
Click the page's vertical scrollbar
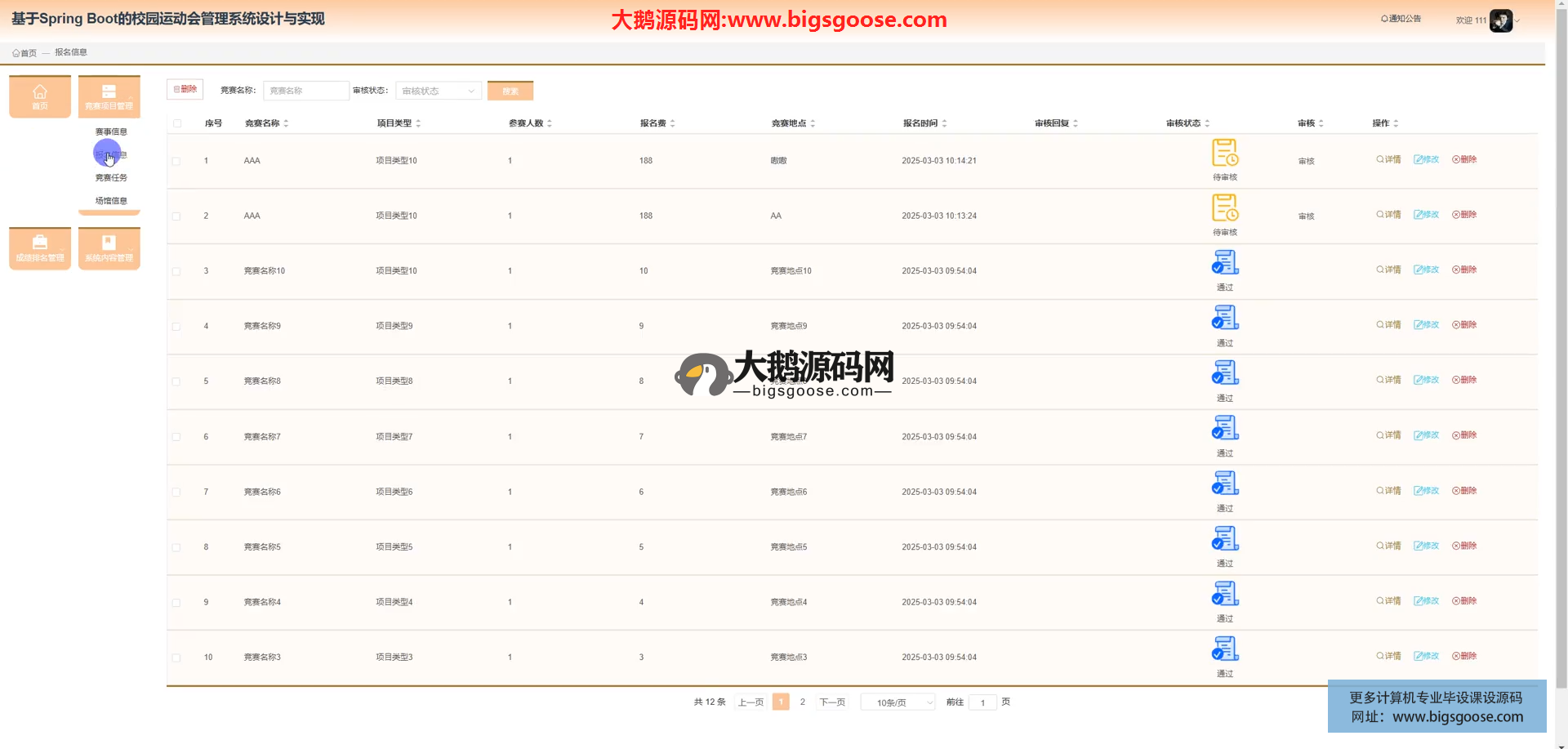click(x=1561, y=327)
